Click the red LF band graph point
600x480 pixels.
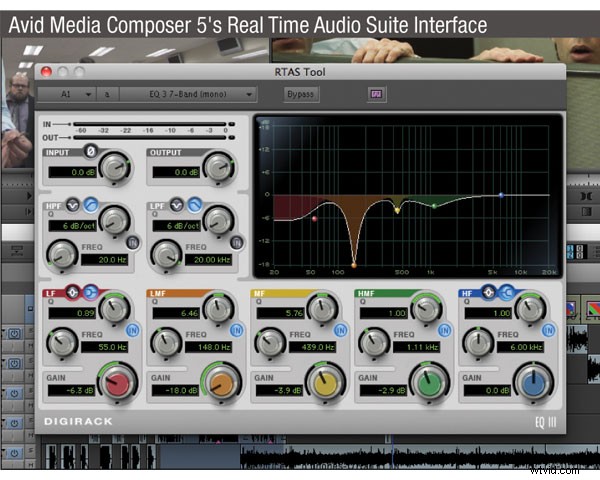tap(315, 219)
